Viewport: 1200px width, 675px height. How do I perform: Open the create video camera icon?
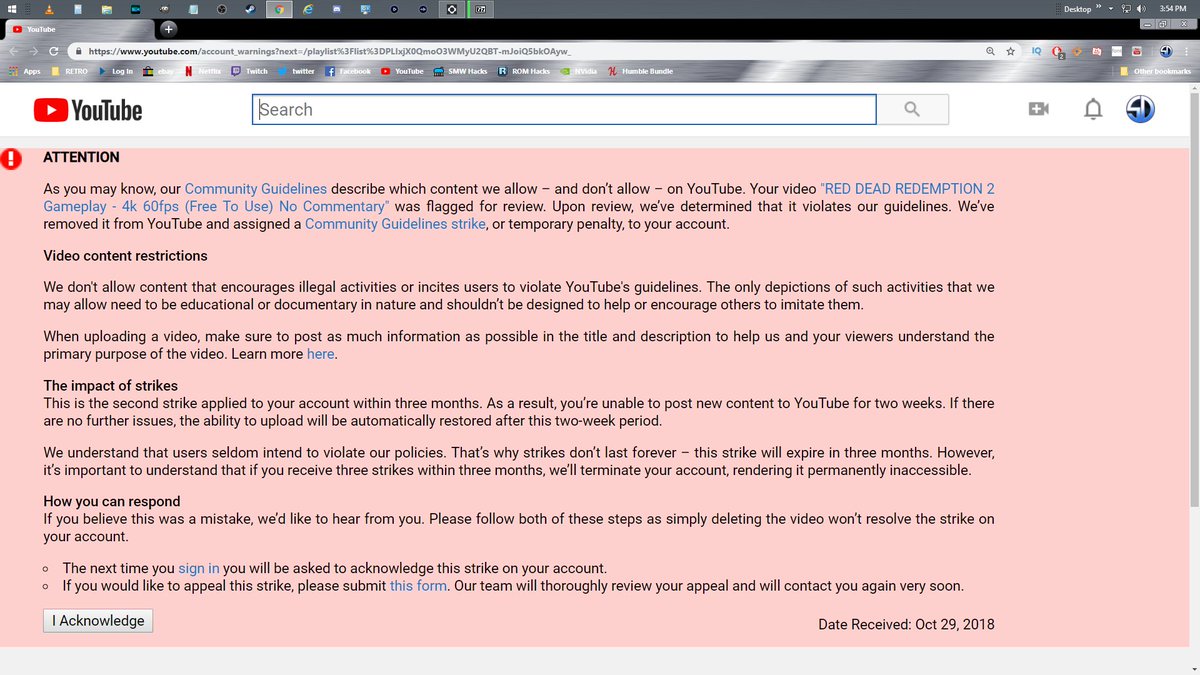point(1039,109)
